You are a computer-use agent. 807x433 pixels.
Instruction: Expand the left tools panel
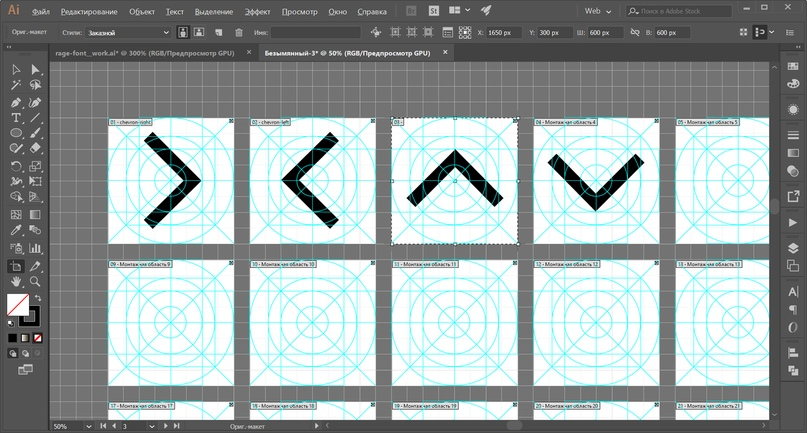9,47
